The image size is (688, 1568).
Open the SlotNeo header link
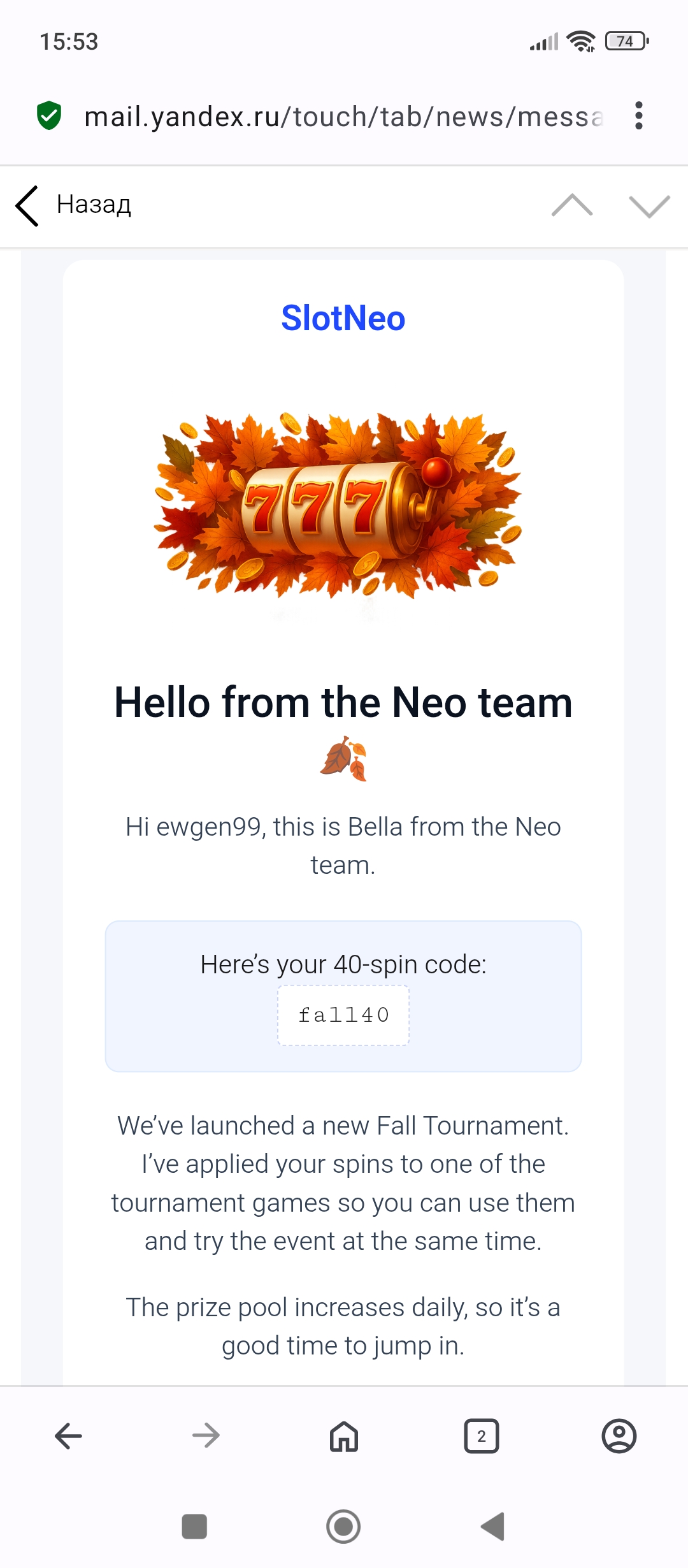click(x=343, y=318)
